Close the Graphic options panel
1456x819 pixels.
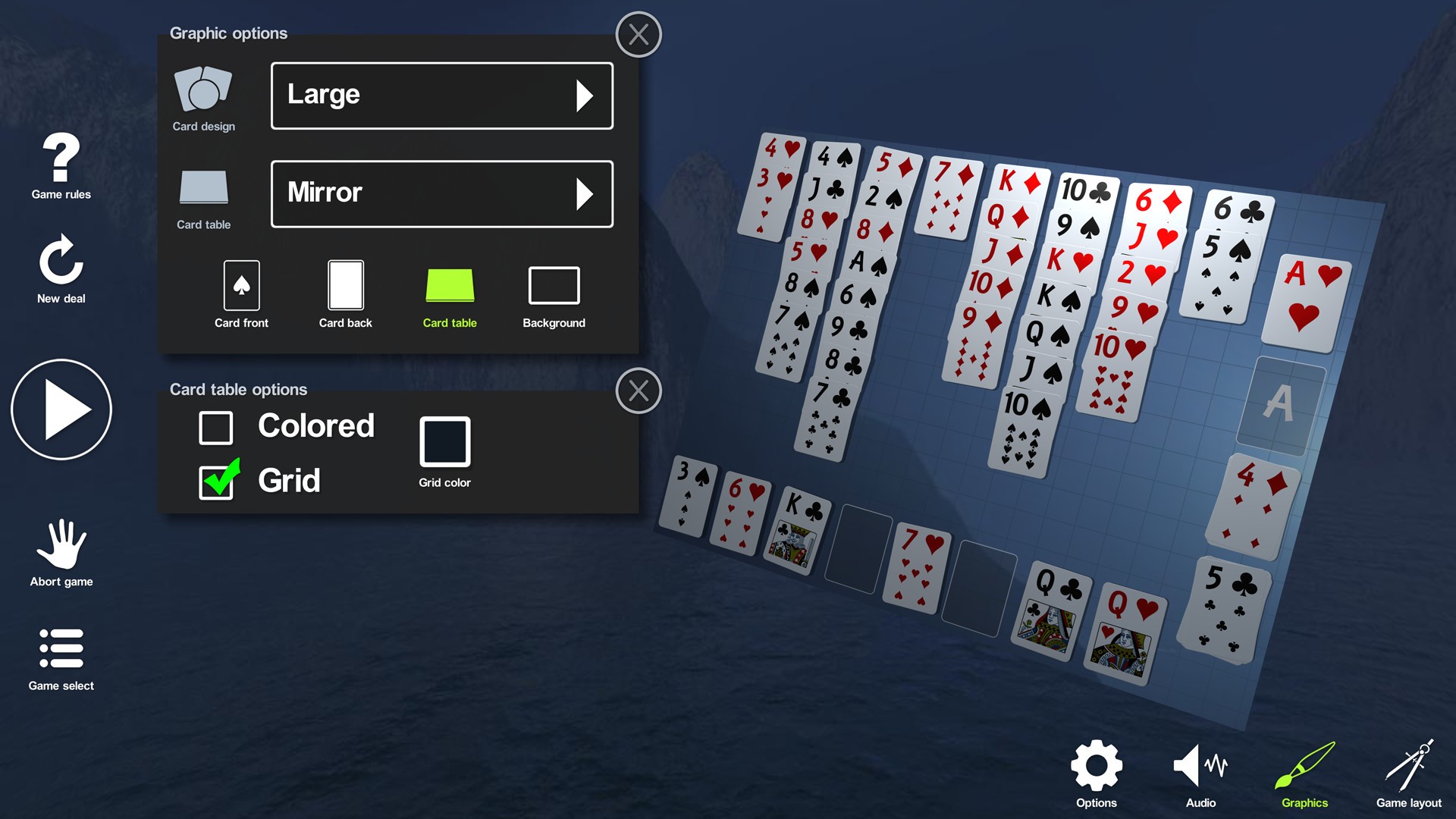click(x=638, y=33)
